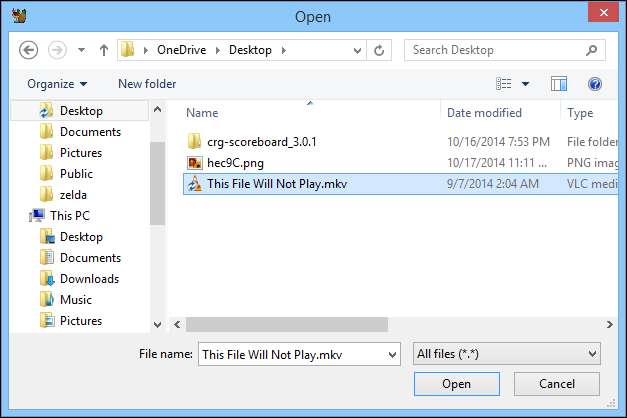This screenshot has width=627, height=418.
Task: Click the date 9/7/2014 2:04 AM
Action: tap(493, 184)
